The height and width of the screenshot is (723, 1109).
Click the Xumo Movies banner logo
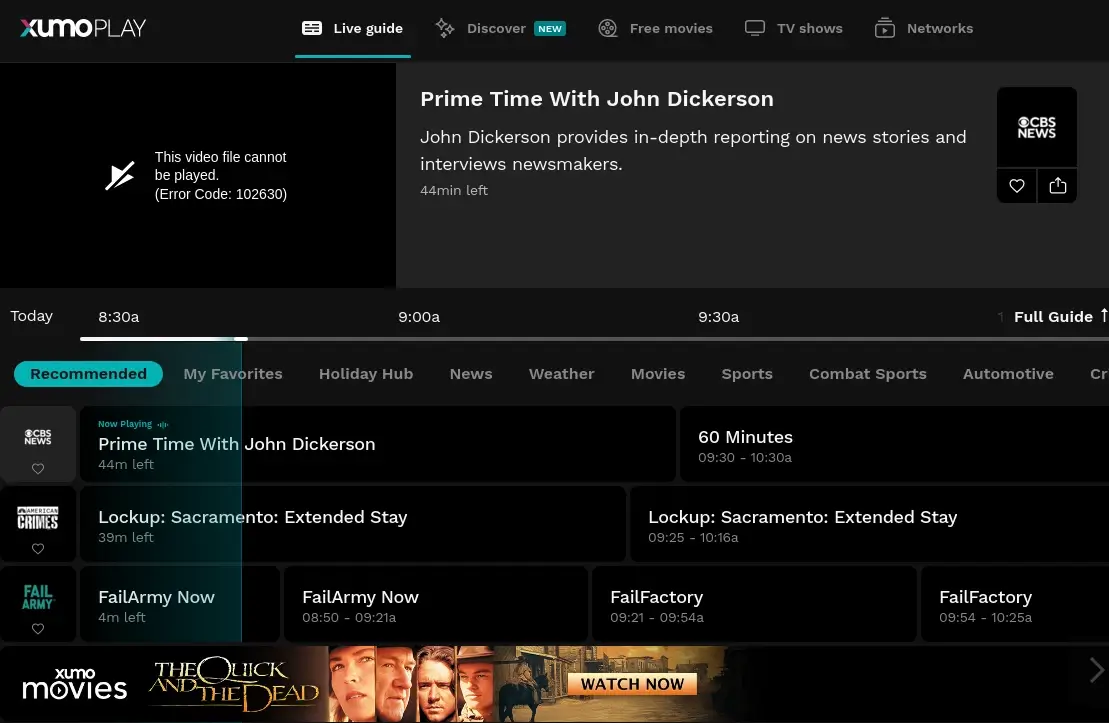(74, 683)
